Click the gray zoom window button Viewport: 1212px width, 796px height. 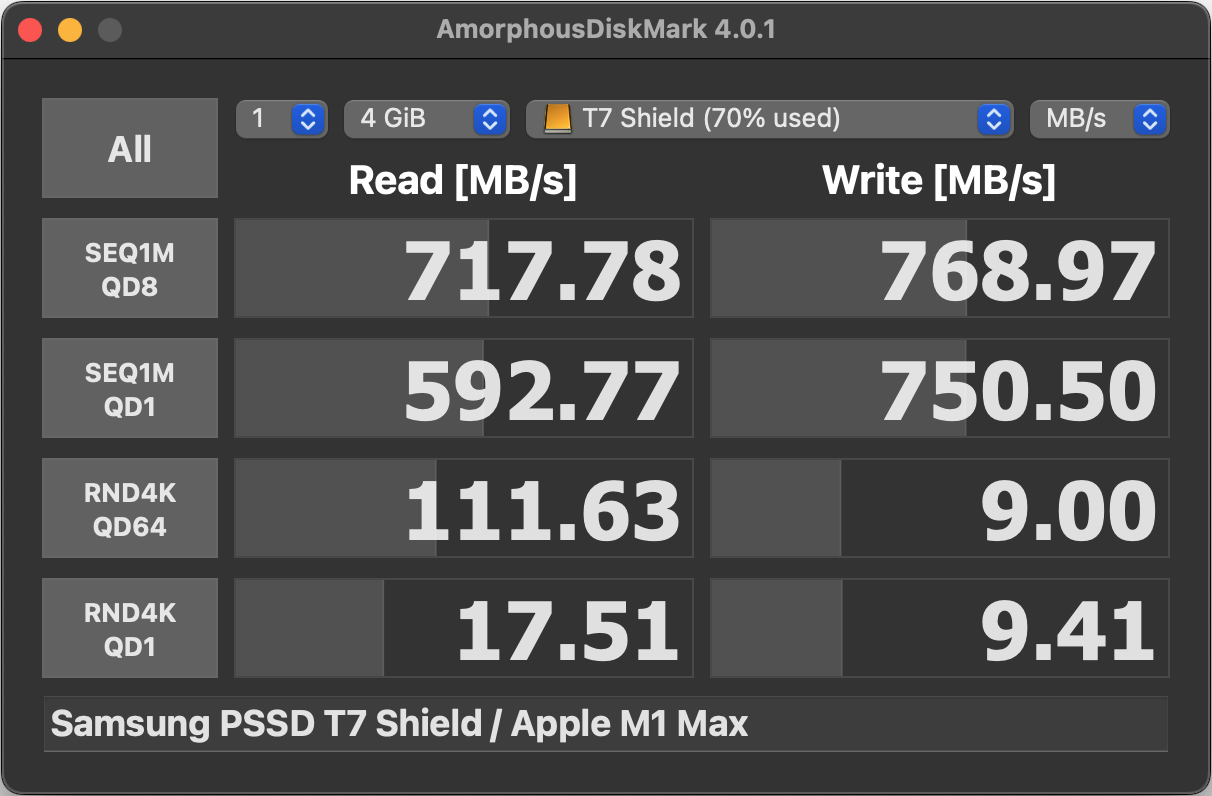pyautogui.click(x=110, y=30)
